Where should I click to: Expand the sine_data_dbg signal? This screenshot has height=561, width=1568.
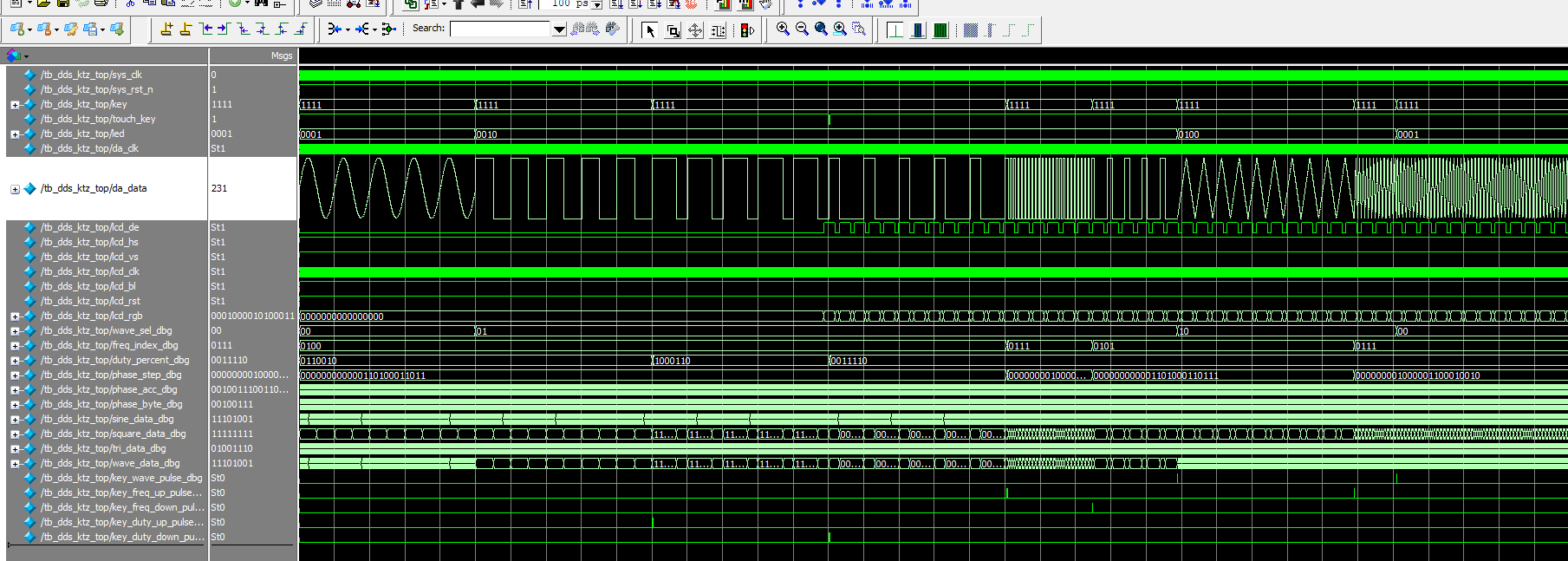[x=15, y=420]
